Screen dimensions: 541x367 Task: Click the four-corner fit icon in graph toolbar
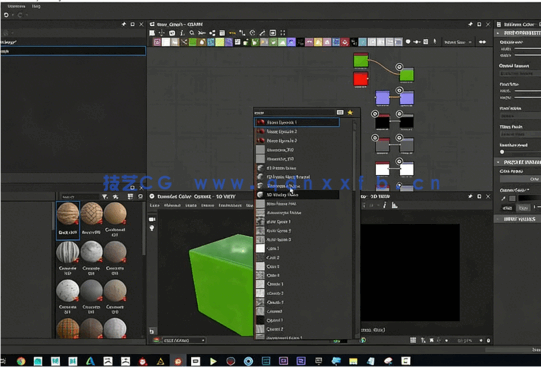(x=283, y=33)
